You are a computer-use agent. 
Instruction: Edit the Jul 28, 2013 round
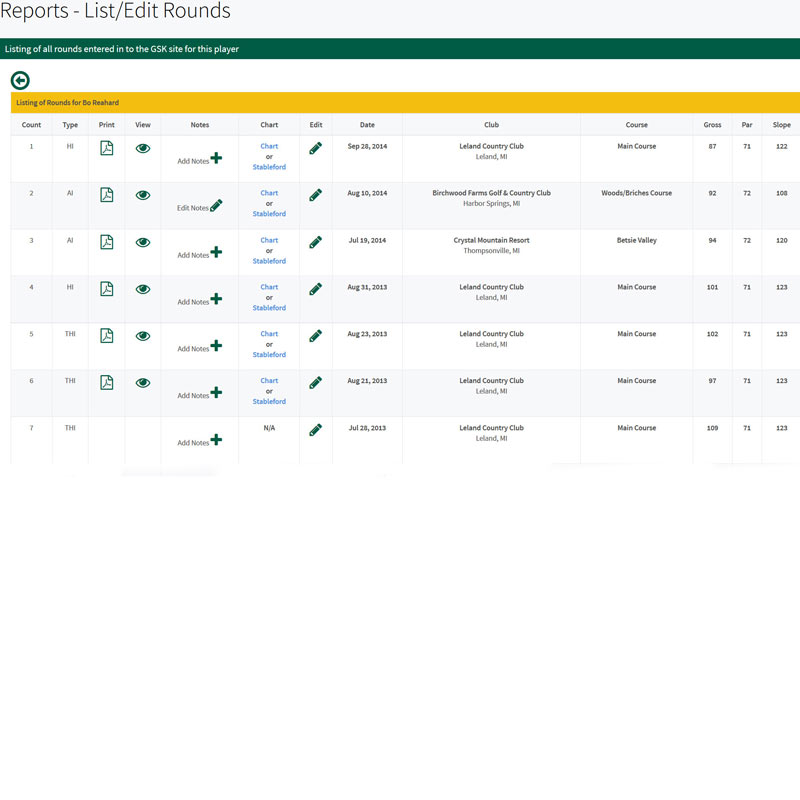[x=316, y=429]
